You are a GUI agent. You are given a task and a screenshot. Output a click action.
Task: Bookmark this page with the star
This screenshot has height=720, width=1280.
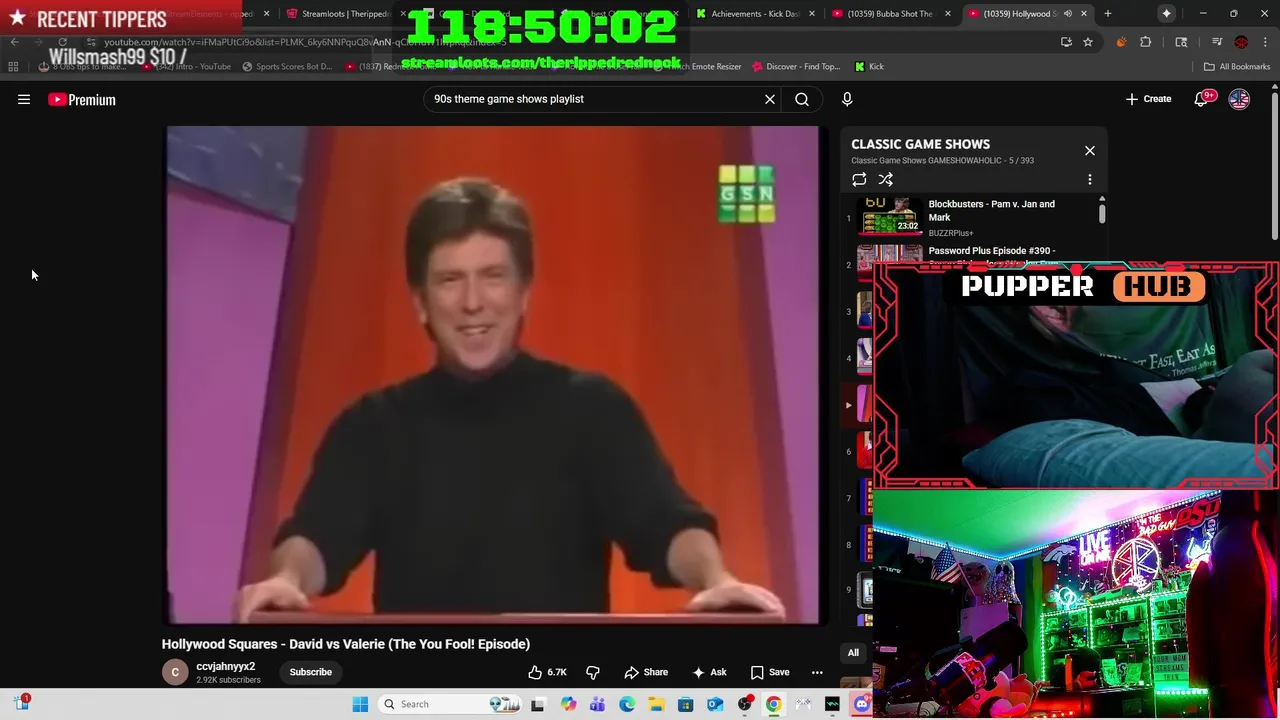coord(1088,42)
